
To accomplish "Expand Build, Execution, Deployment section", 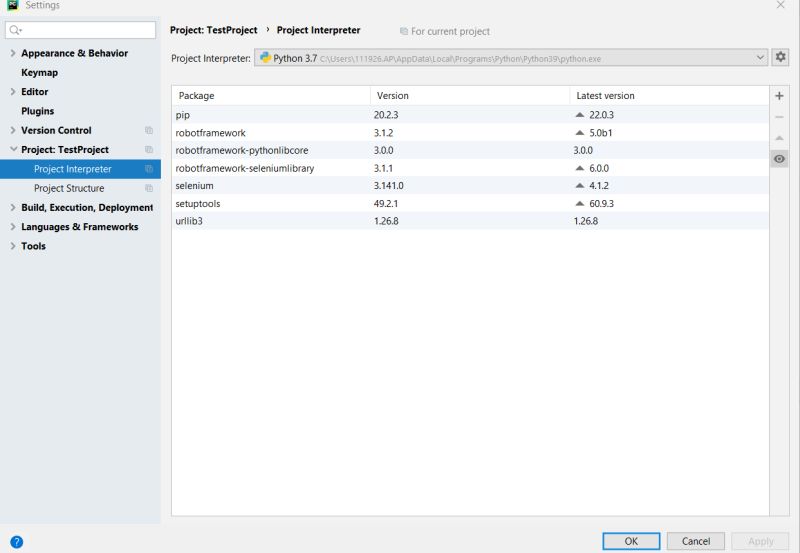I will click(13, 208).
